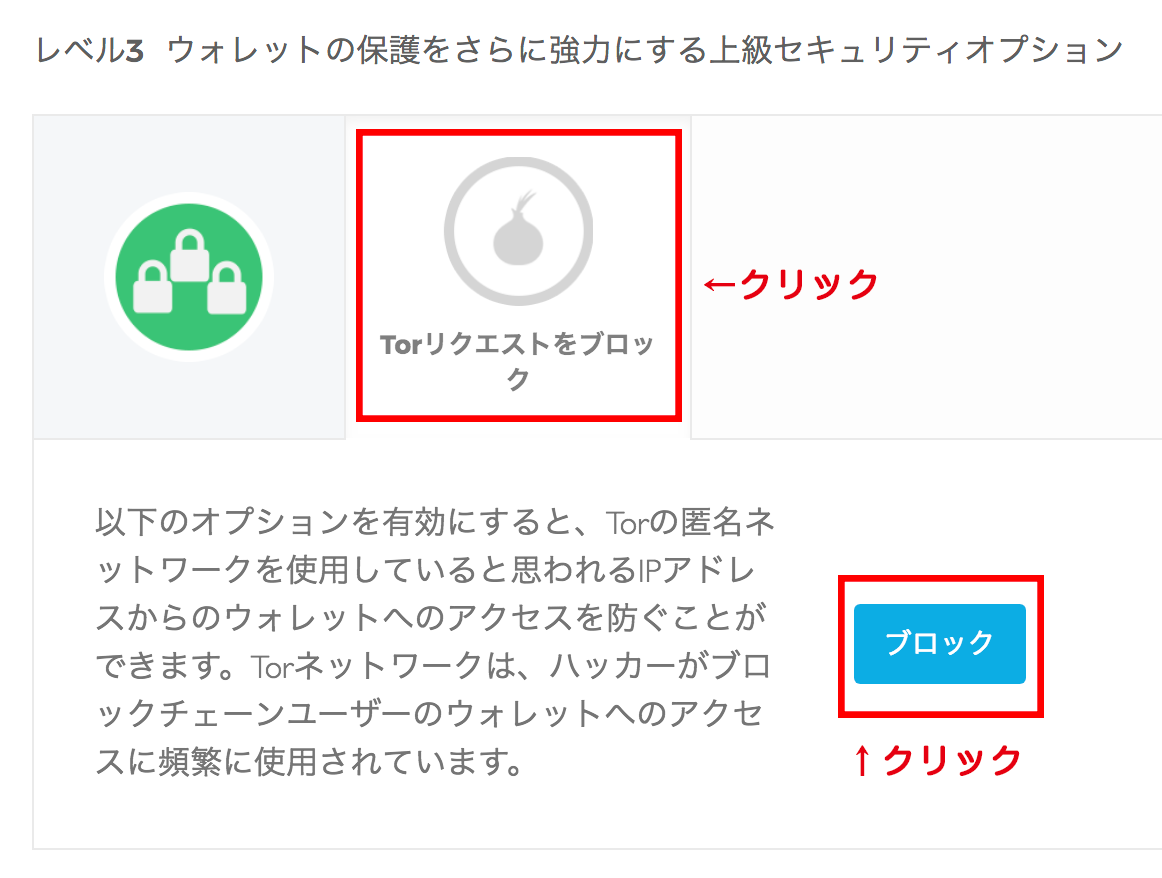Click the description paragraph starting 以下のオプション
This screenshot has width=1162, height=878.
(x=435, y=642)
